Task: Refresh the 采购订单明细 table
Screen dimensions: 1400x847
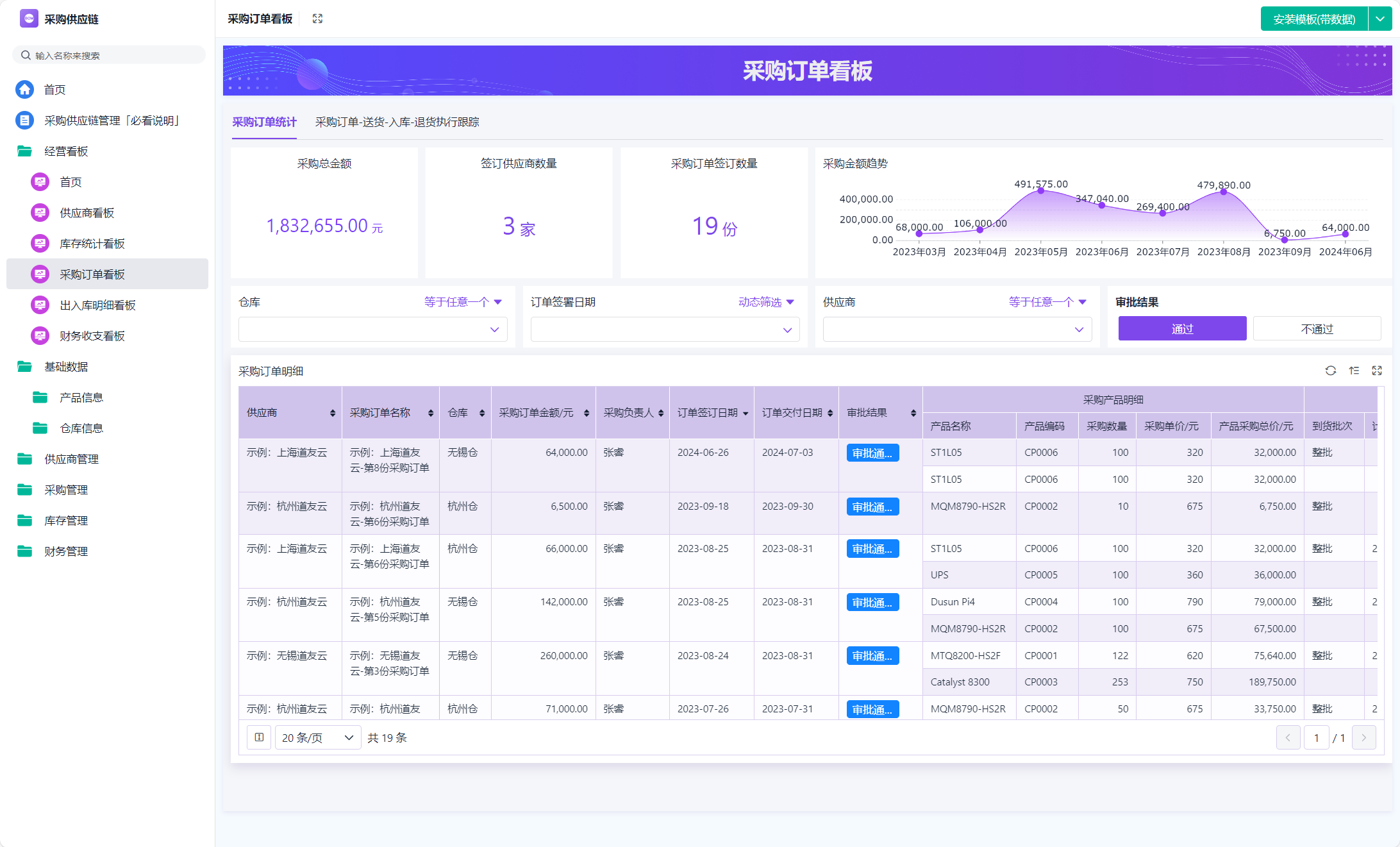Action: (1331, 371)
